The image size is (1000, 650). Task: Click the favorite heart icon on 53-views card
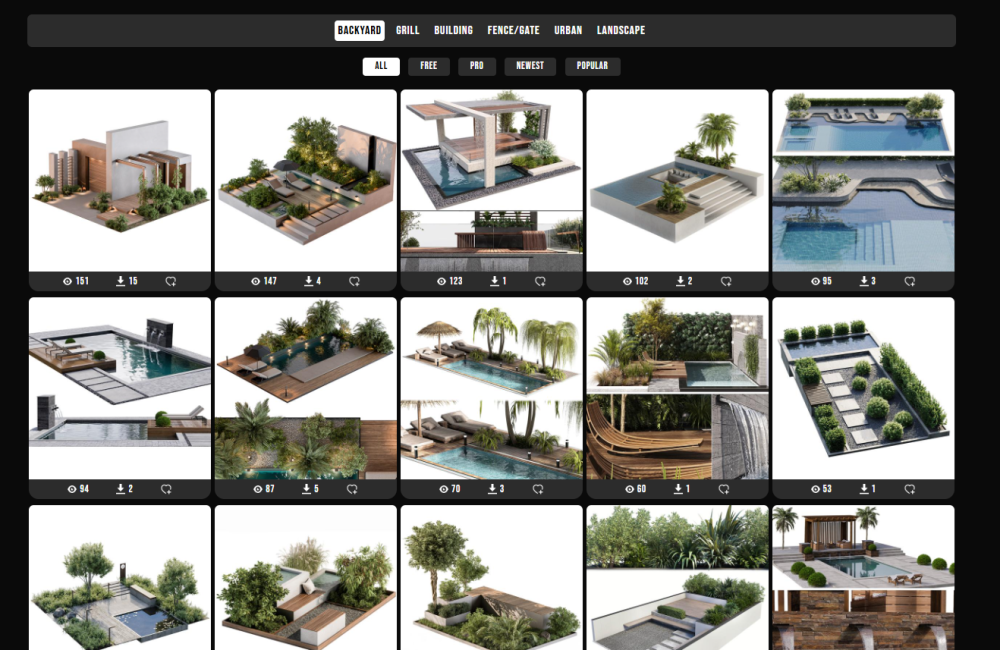[x=910, y=489]
